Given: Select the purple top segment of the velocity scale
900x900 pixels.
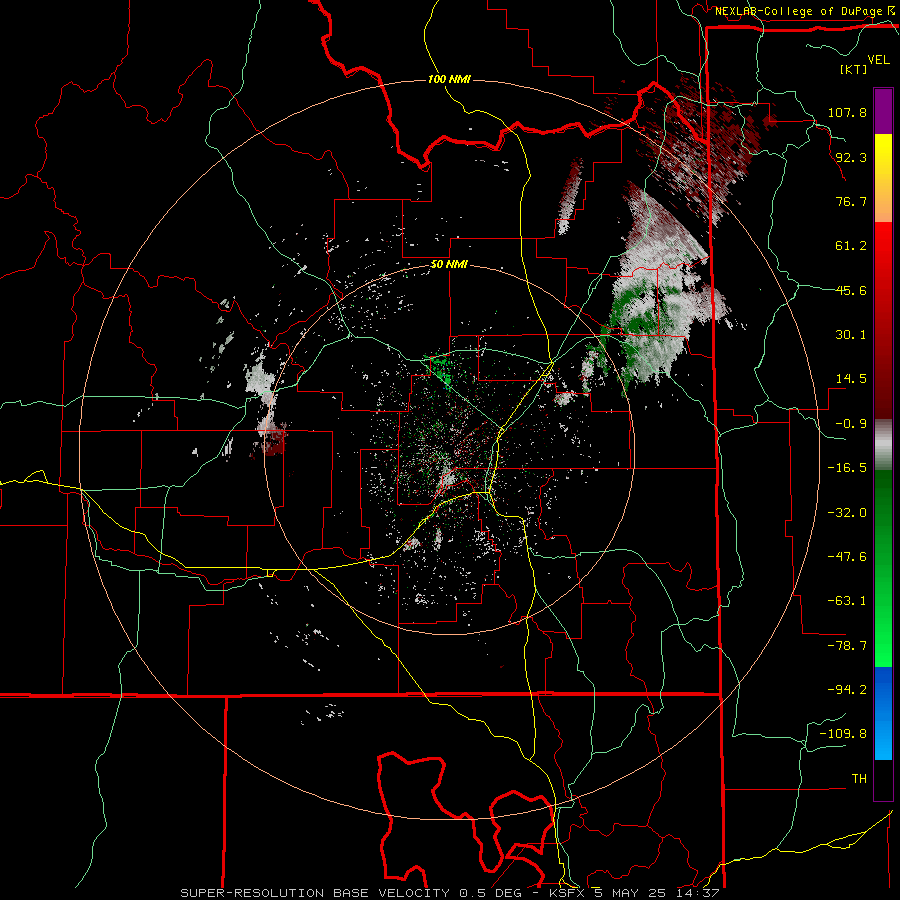Looking at the screenshot, I should click(x=883, y=111).
